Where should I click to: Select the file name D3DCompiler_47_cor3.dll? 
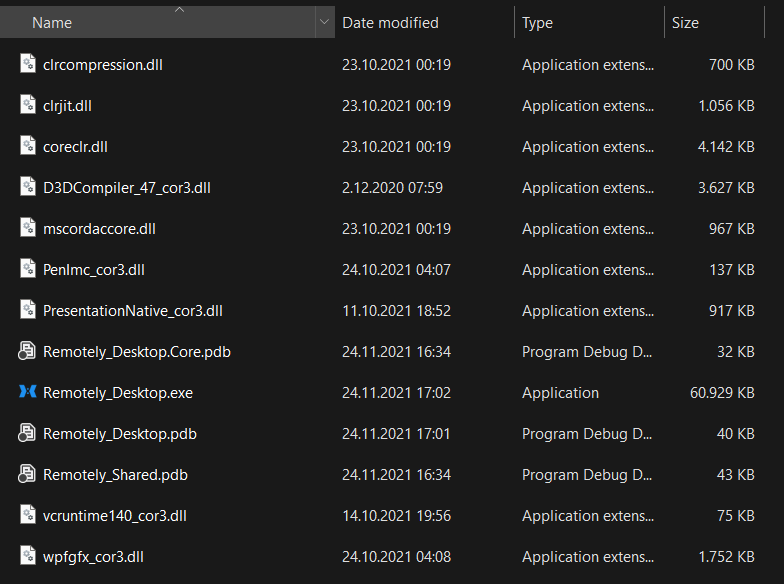tap(126, 188)
